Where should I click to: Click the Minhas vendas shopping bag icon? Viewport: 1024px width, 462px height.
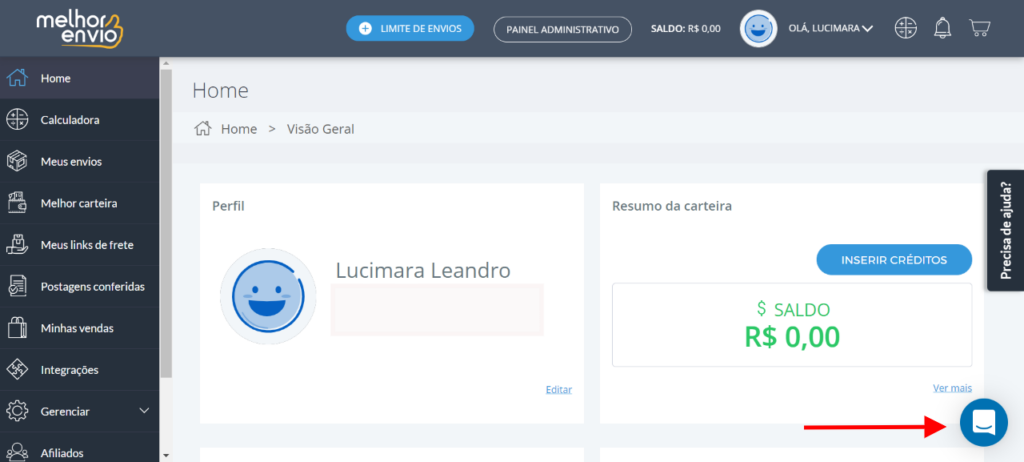(17, 328)
